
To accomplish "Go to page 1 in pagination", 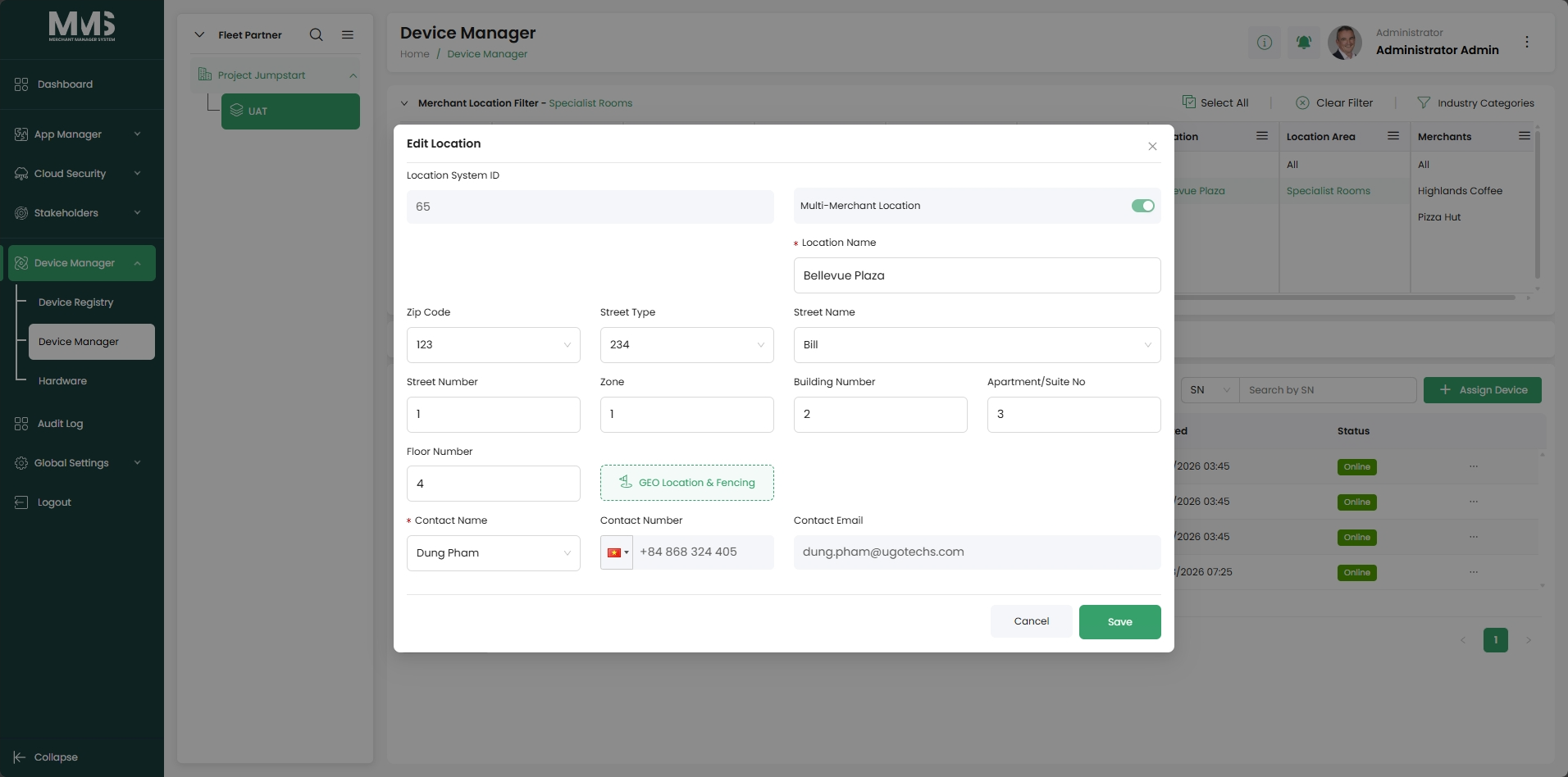I will pyautogui.click(x=1496, y=640).
